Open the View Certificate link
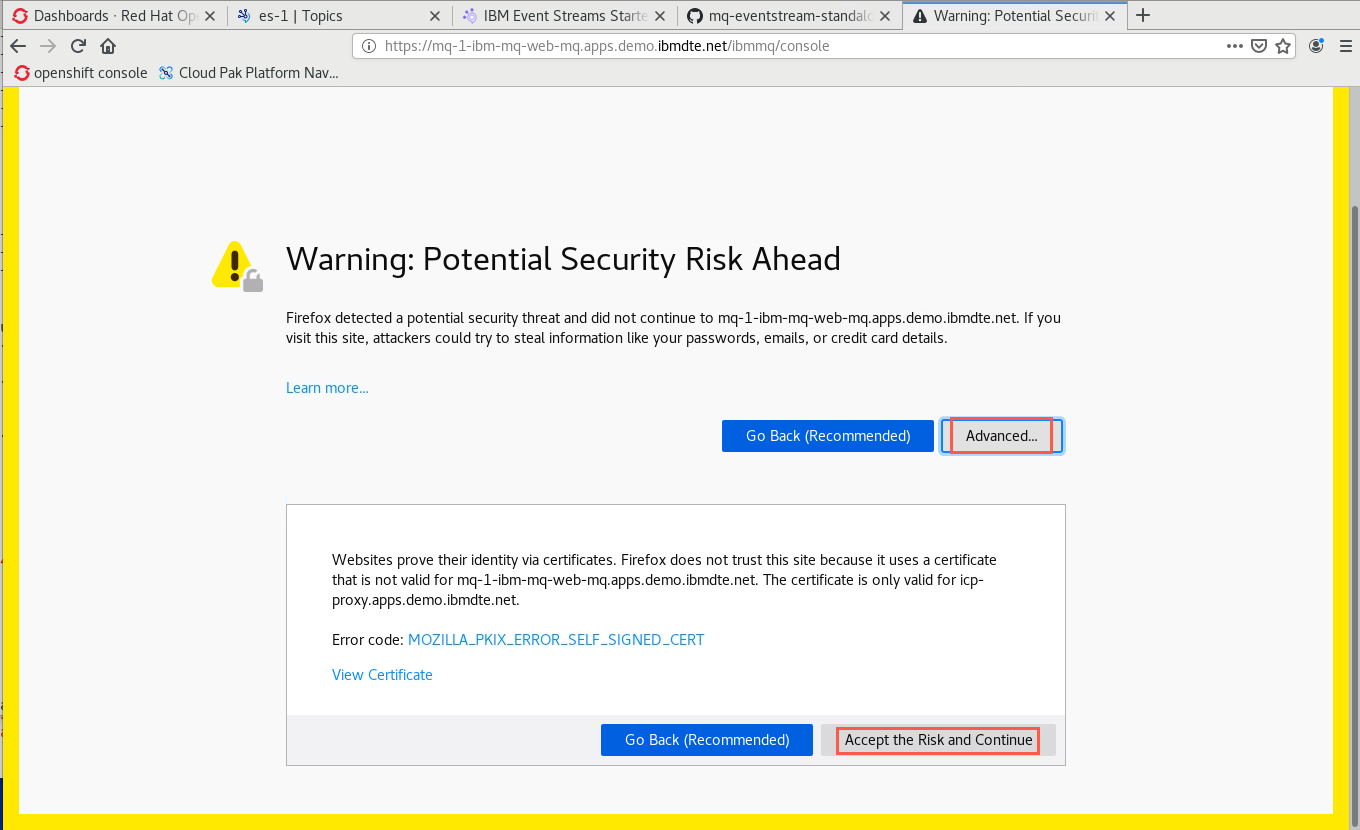 pos(382,675)
